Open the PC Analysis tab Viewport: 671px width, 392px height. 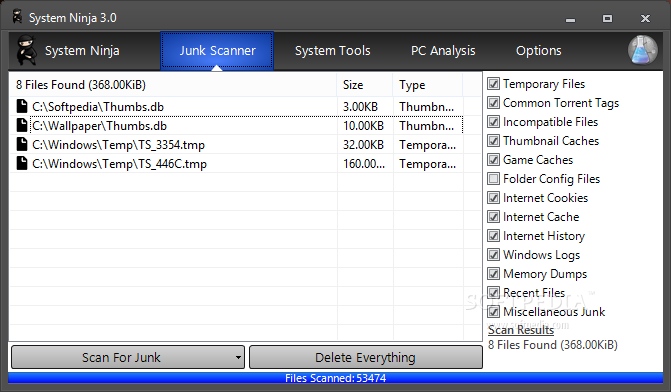(x=443, y=50)
